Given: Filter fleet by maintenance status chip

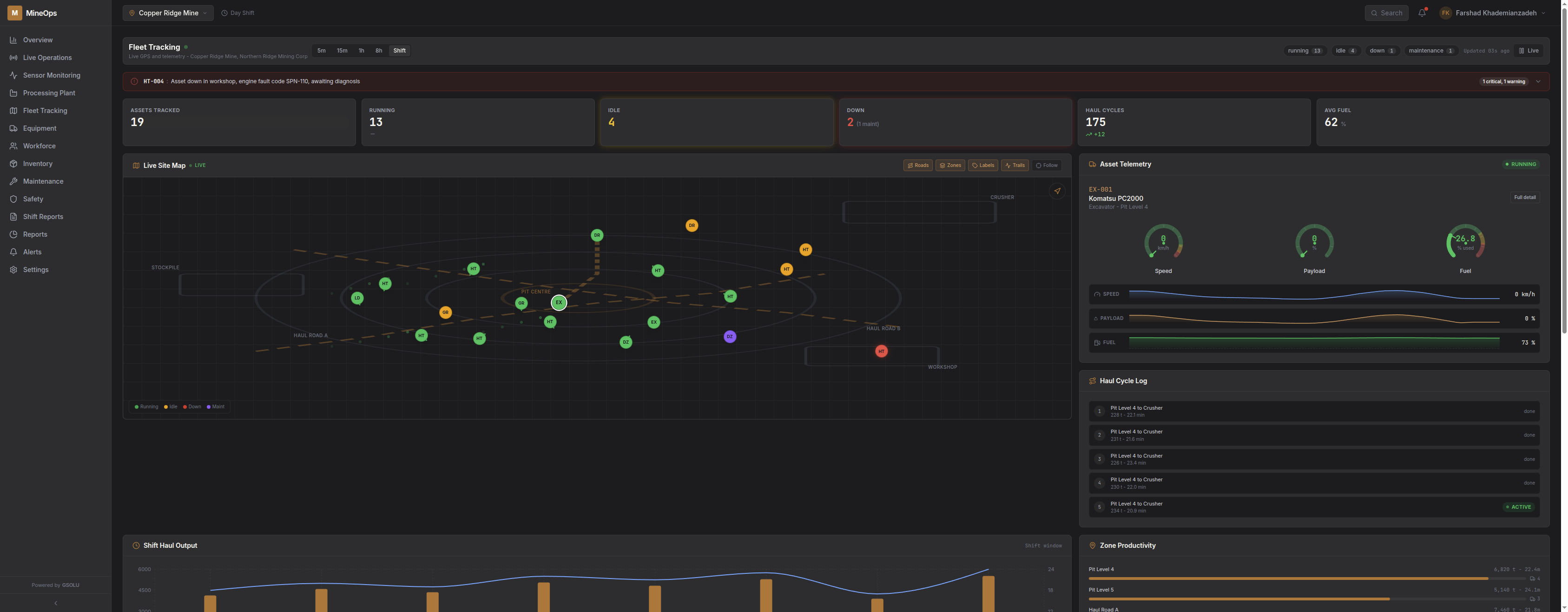Looking at the screenshot, I should click(x=1431, y=51).
